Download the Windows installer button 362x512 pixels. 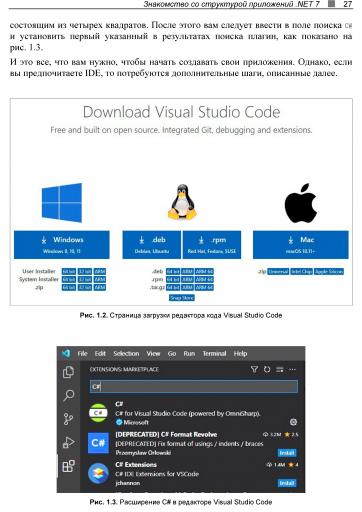click(62, 245)
